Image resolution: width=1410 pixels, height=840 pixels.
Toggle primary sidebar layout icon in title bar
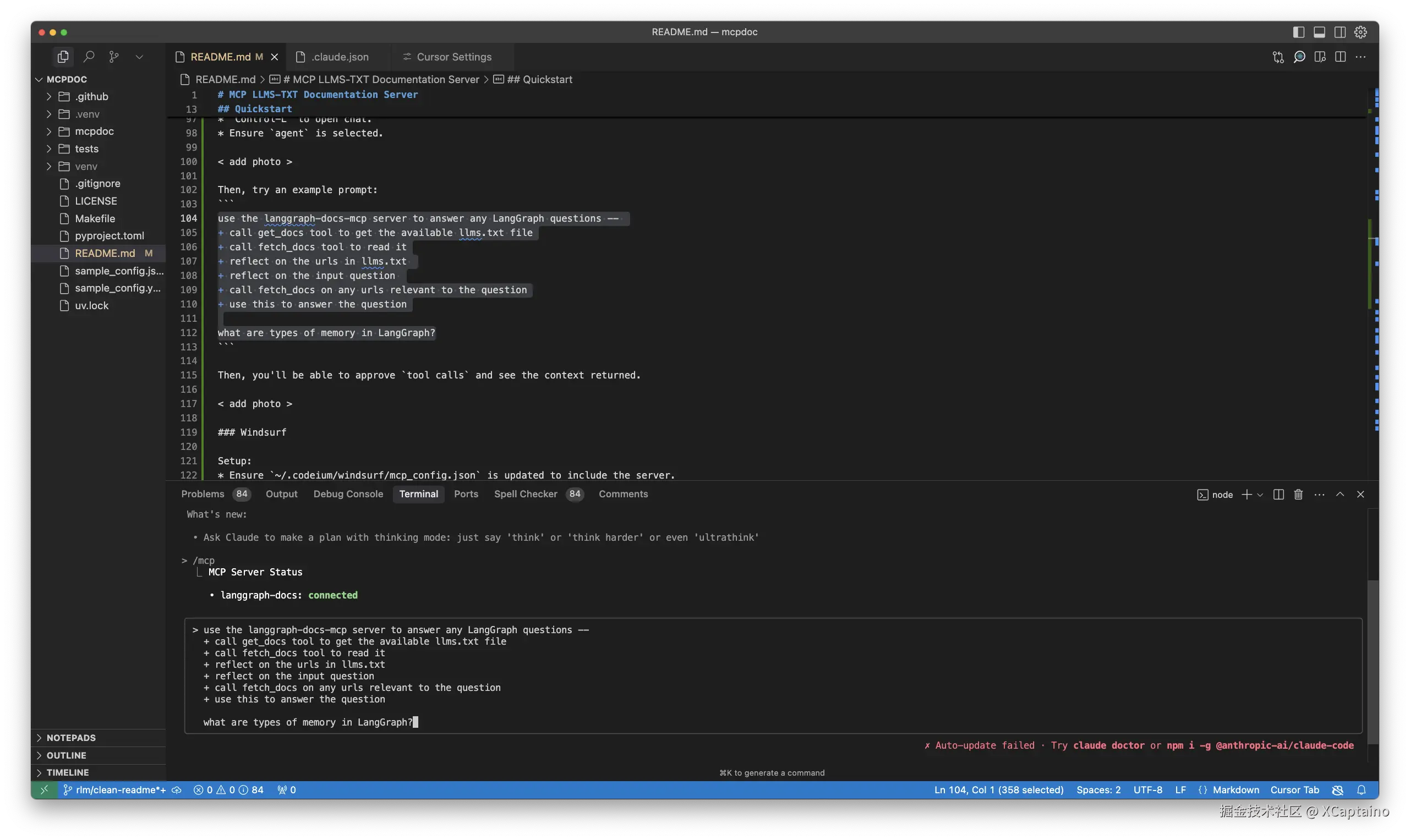coord(1298,32)
